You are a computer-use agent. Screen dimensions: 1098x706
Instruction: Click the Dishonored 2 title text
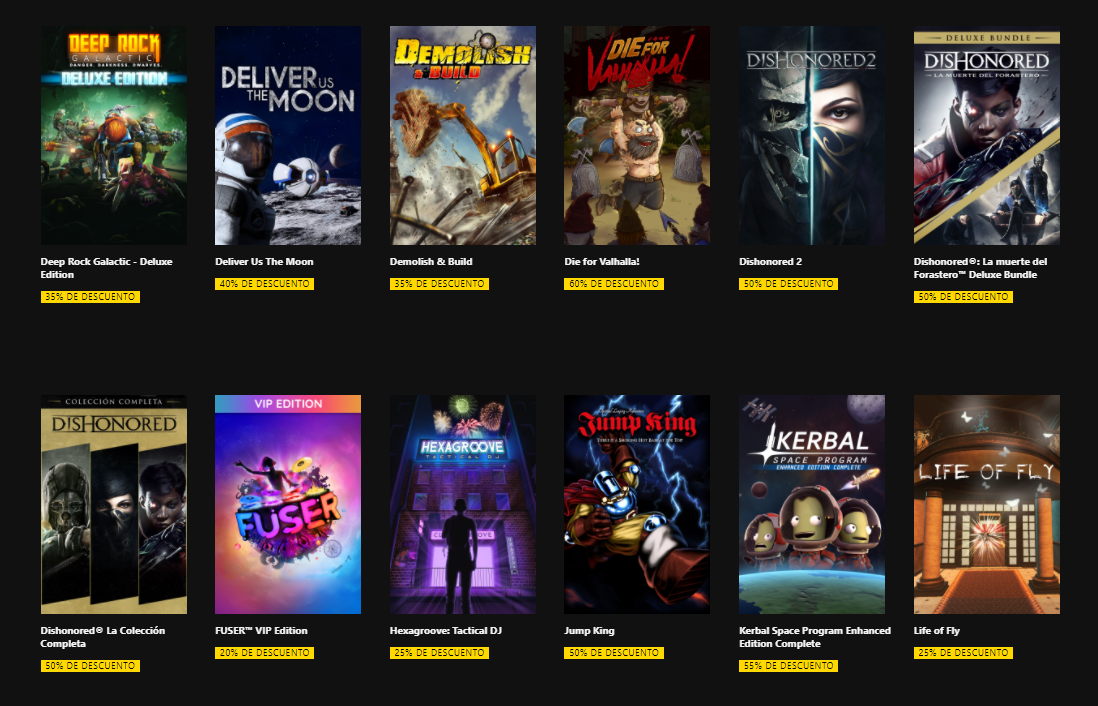[770, 262]
